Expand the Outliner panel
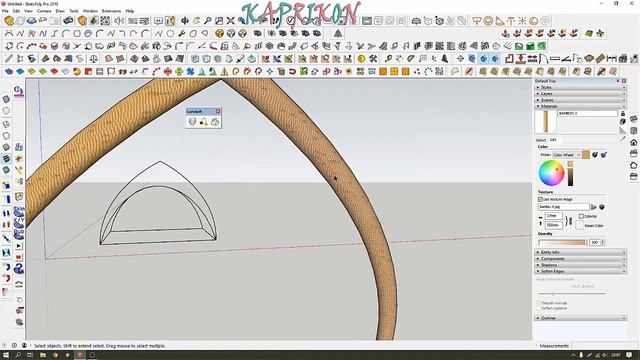640x360 pixels. click(580, 318)
